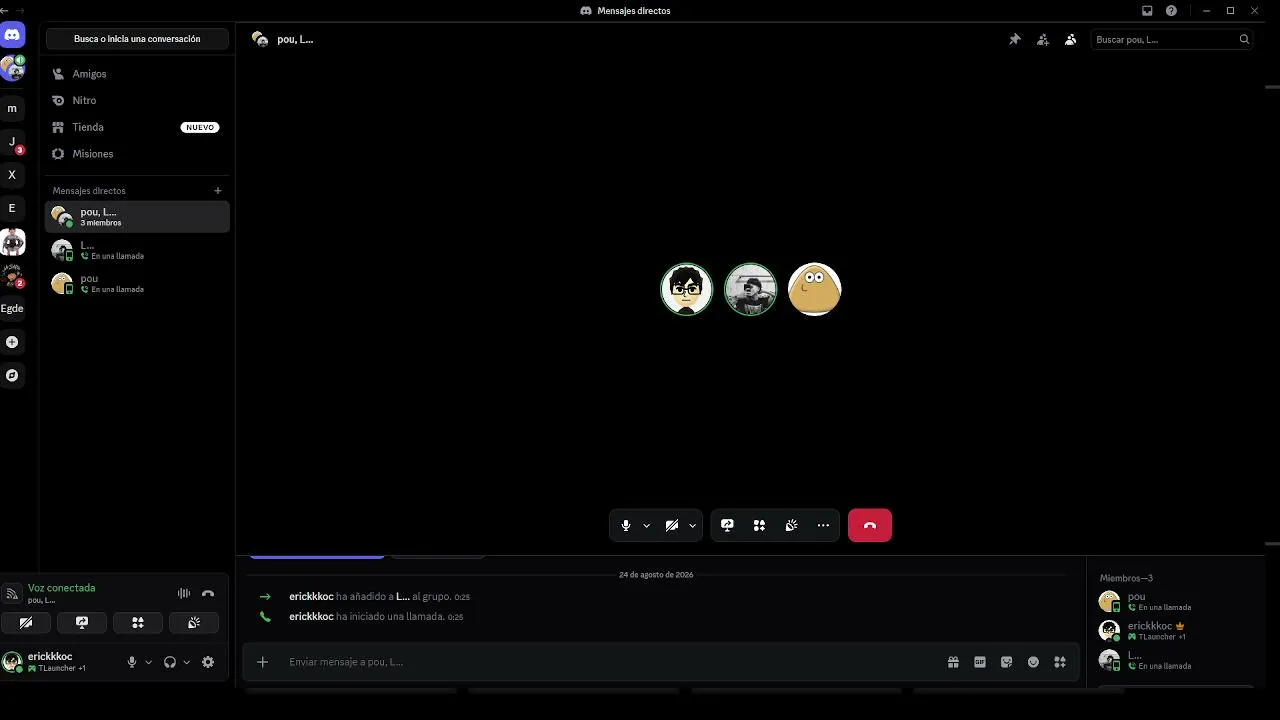Open the server labeled J with notification

tap(12, 142)
